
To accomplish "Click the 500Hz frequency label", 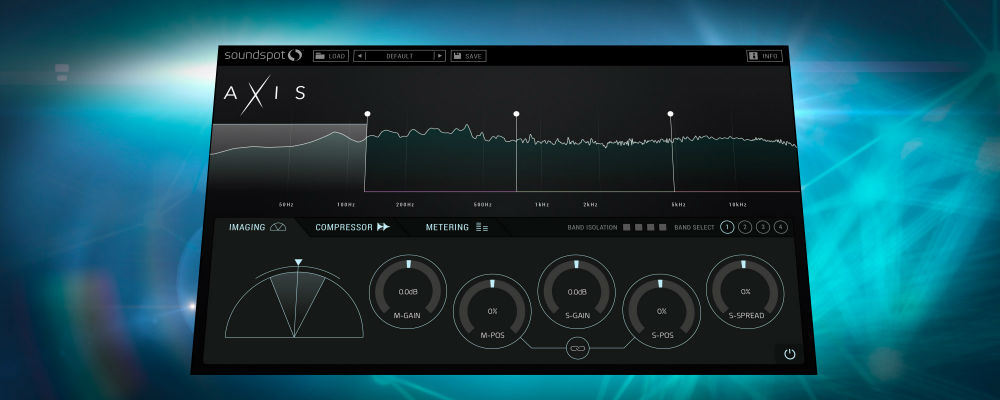I will point(483,205).
